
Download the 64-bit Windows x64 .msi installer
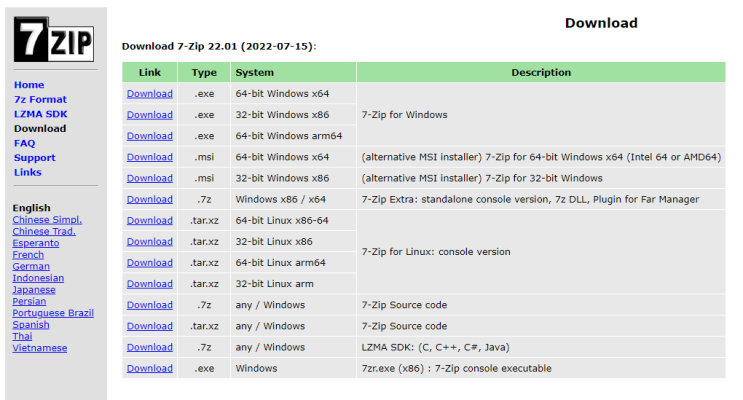click(x=149, y=157)
